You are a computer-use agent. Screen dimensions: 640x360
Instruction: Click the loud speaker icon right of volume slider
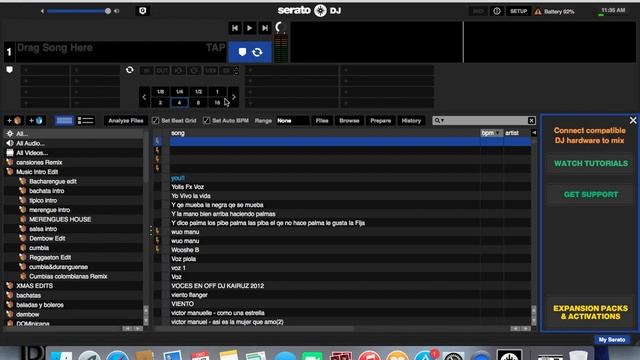(x=117, y=11)
